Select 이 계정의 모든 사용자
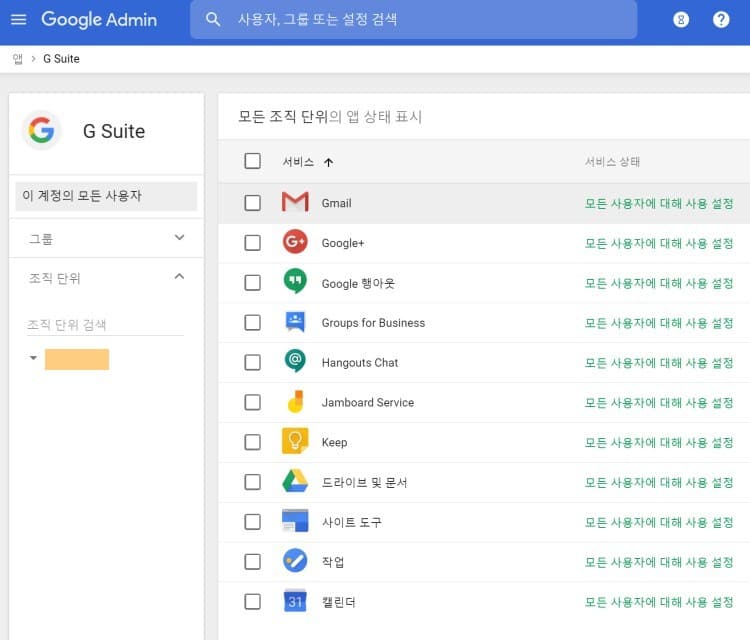Screen dimensions: 750x640 pyautogui.click(x=106, y=196)
